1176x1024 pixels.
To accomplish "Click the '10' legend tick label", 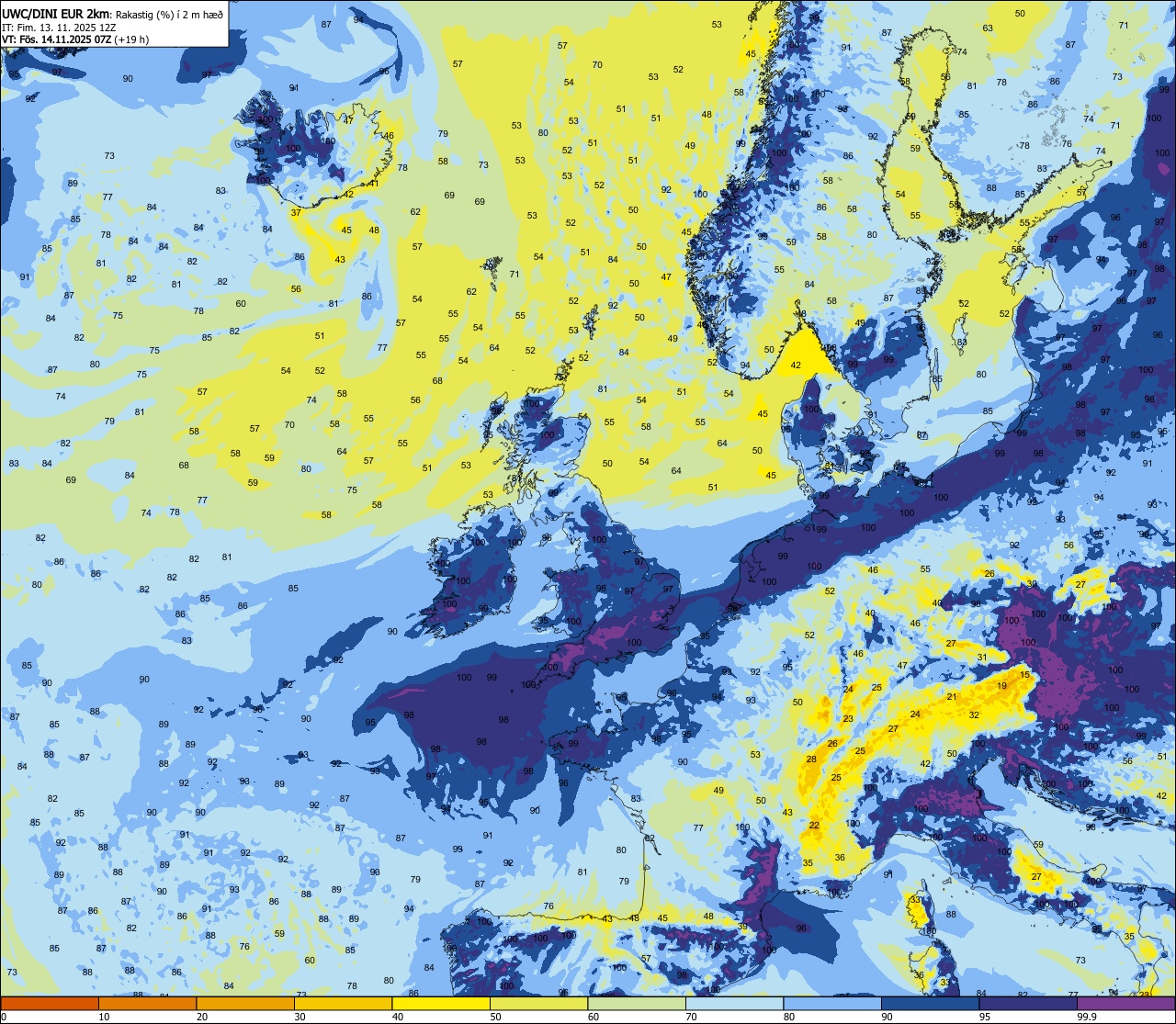I will [x=104, y=1017].
